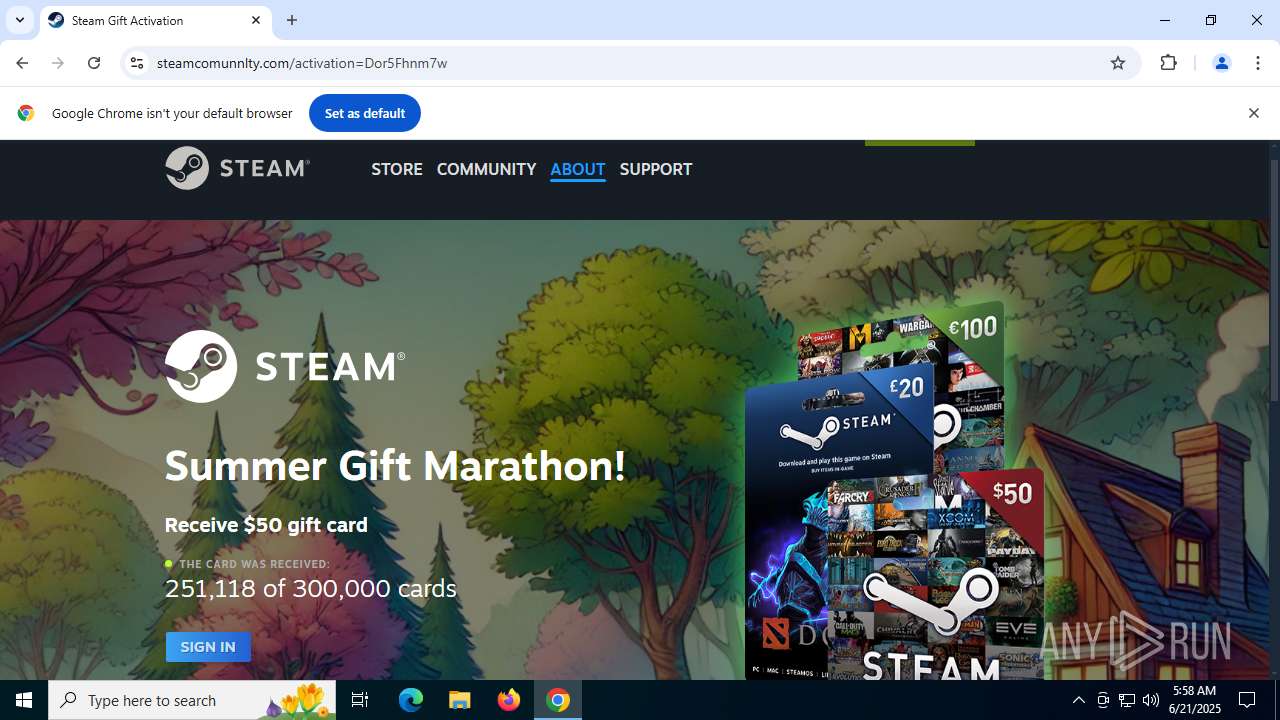This screenshot has width=1280, height=720.
Task: Open the Chrome profile icon
Action: 1221,63
